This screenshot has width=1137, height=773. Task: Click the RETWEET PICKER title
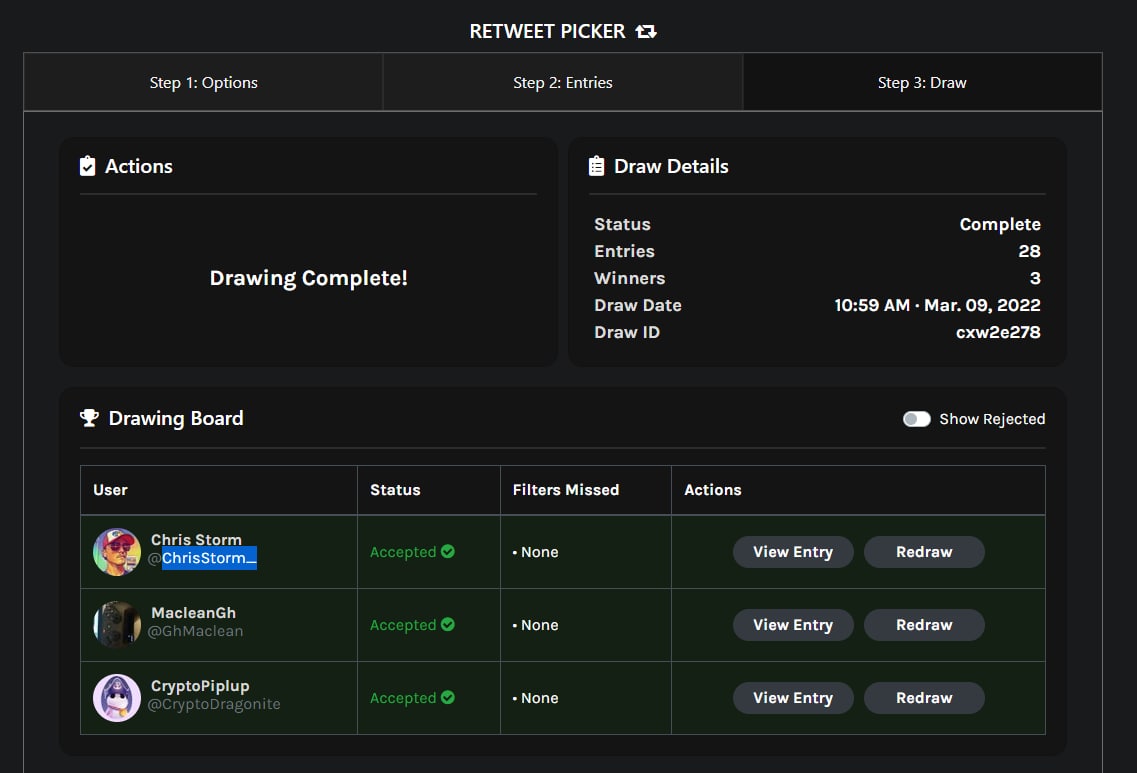click(547, 31)
